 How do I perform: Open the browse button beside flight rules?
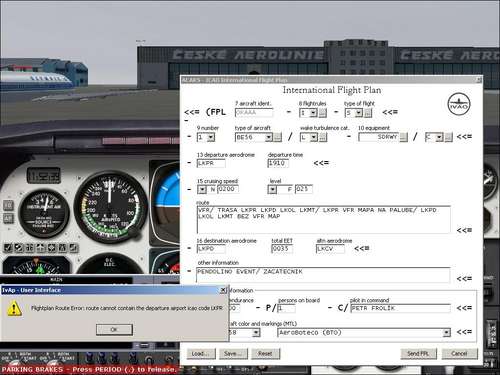(x=322, y=113)
